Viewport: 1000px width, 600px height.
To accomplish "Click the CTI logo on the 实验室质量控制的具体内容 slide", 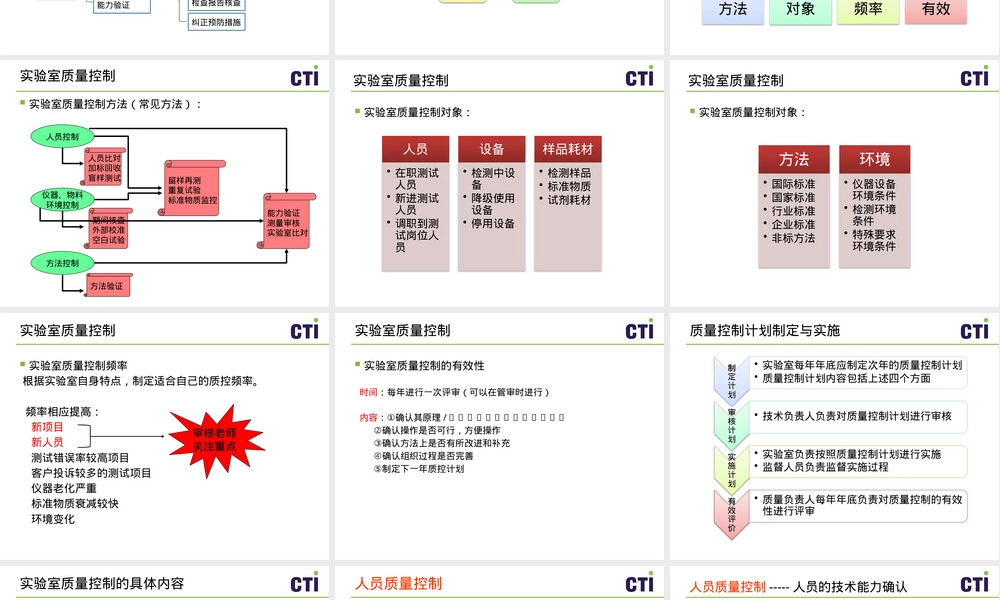I will tap(304, 583).
